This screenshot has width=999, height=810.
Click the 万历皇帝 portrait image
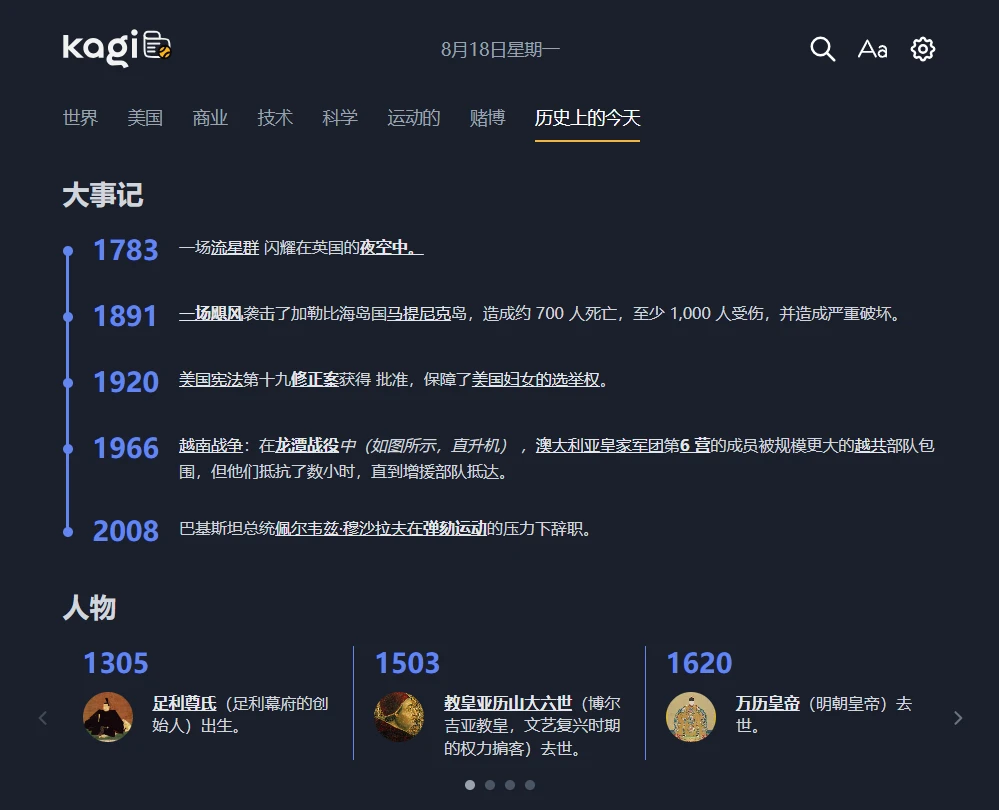[691, 717]
